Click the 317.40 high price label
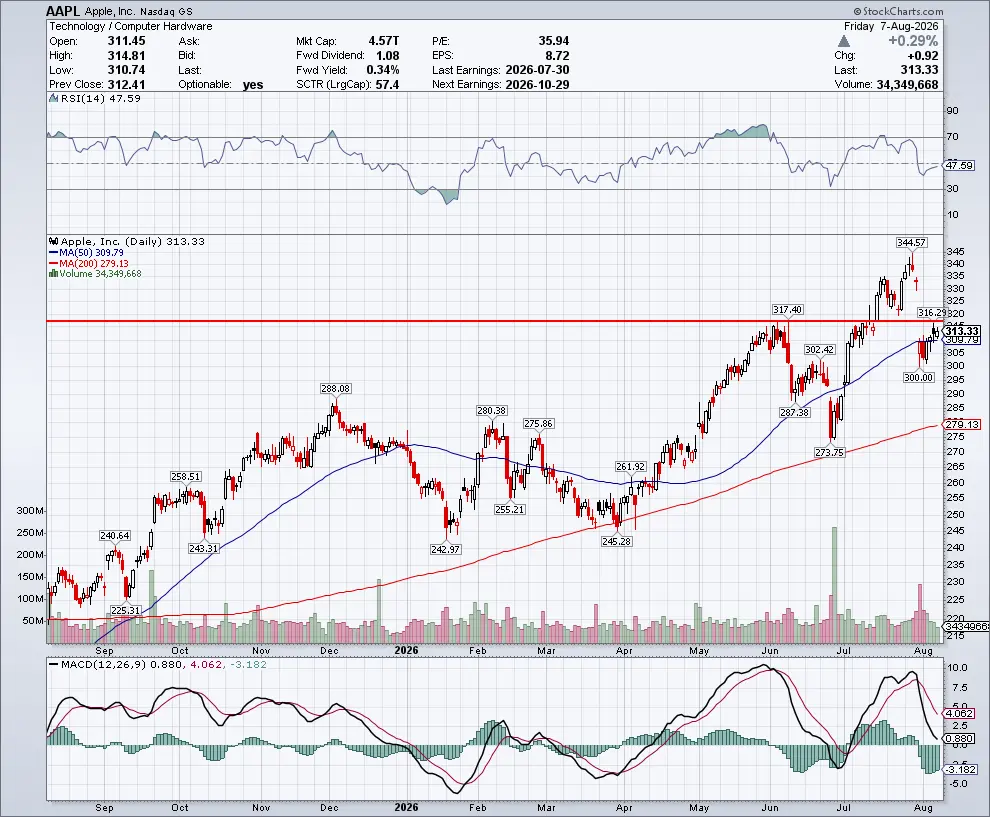The image size is (990, 817). 787,309
